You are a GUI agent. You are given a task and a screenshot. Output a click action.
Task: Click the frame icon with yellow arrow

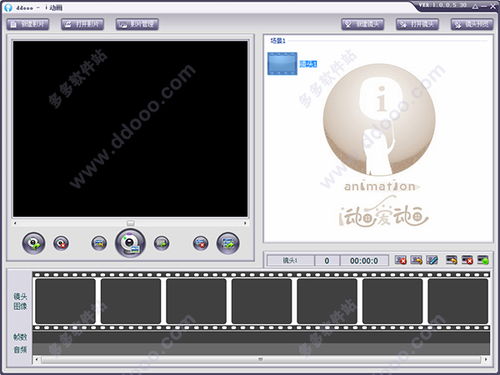tap(416, 260)
